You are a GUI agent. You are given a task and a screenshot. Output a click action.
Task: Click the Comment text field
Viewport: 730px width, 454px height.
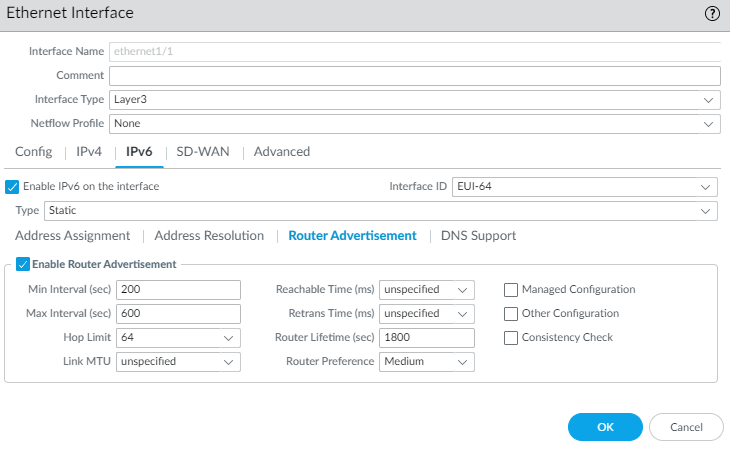414,76
